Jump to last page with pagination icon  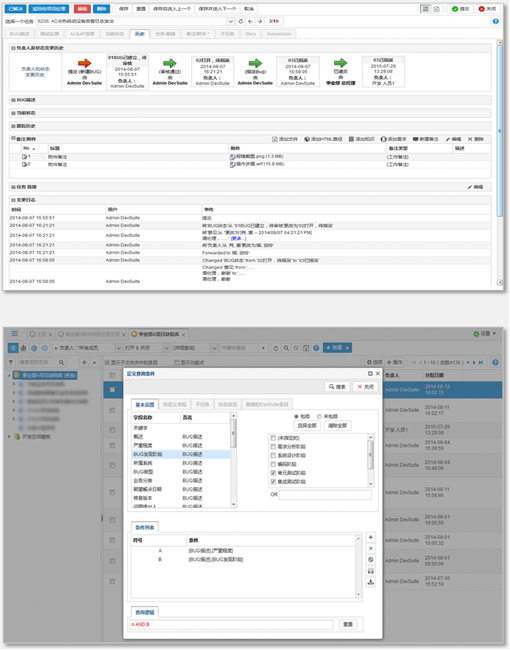pyautogui.click(x=481, y=362)
